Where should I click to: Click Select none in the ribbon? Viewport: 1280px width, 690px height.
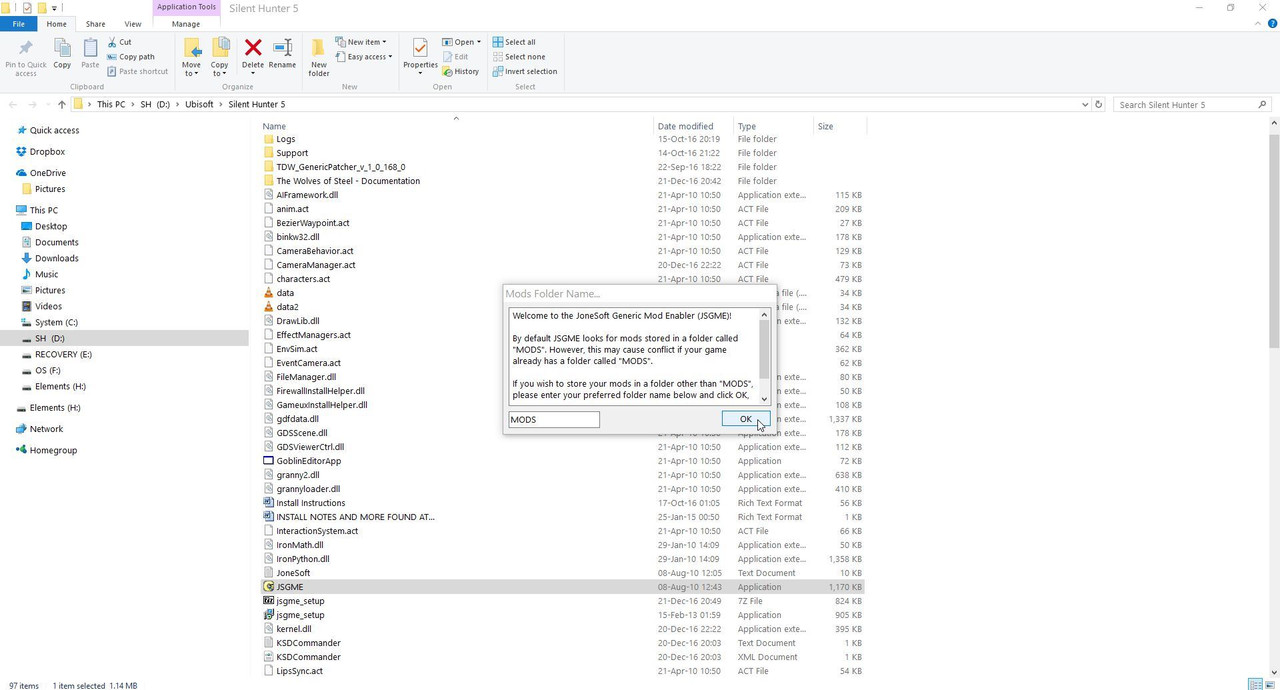(x=518, y=57)
